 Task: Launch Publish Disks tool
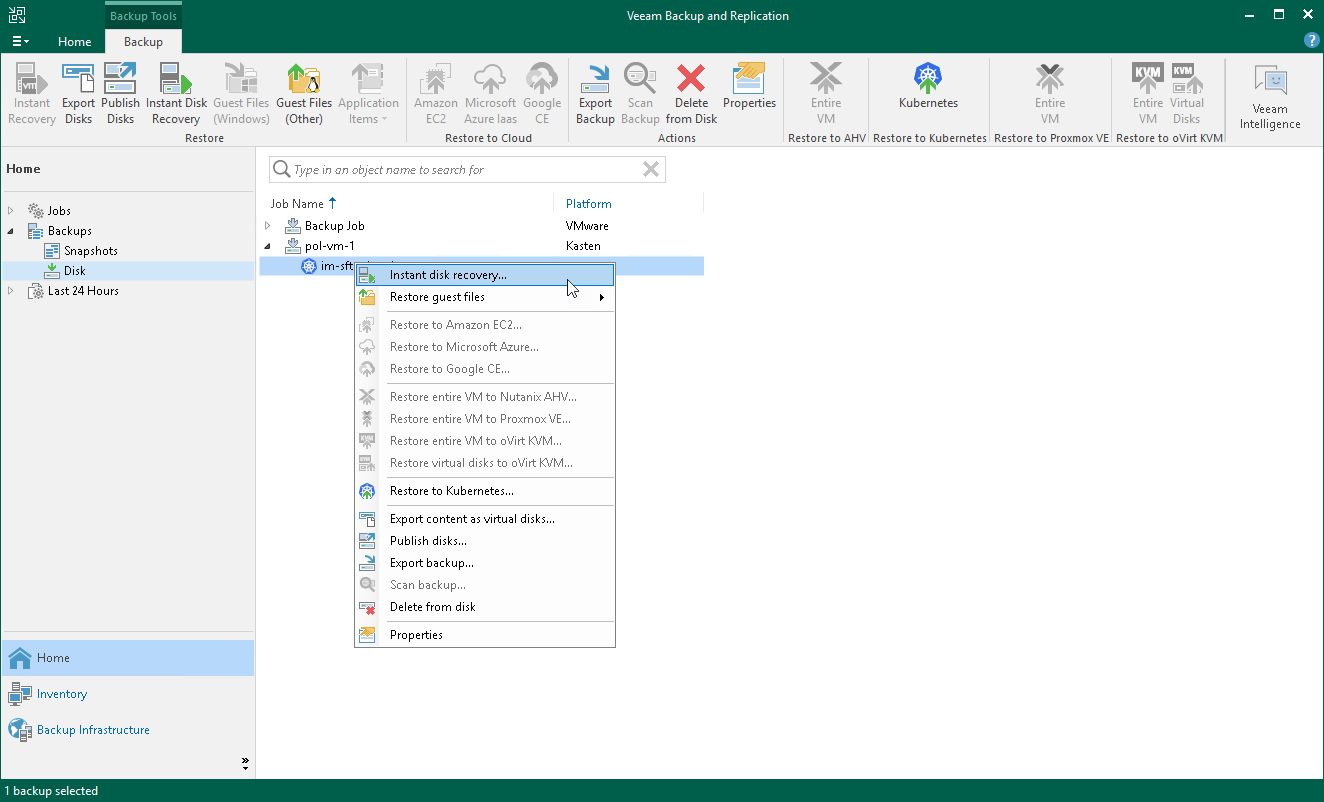pyautogui.click(x=120, y=94)
